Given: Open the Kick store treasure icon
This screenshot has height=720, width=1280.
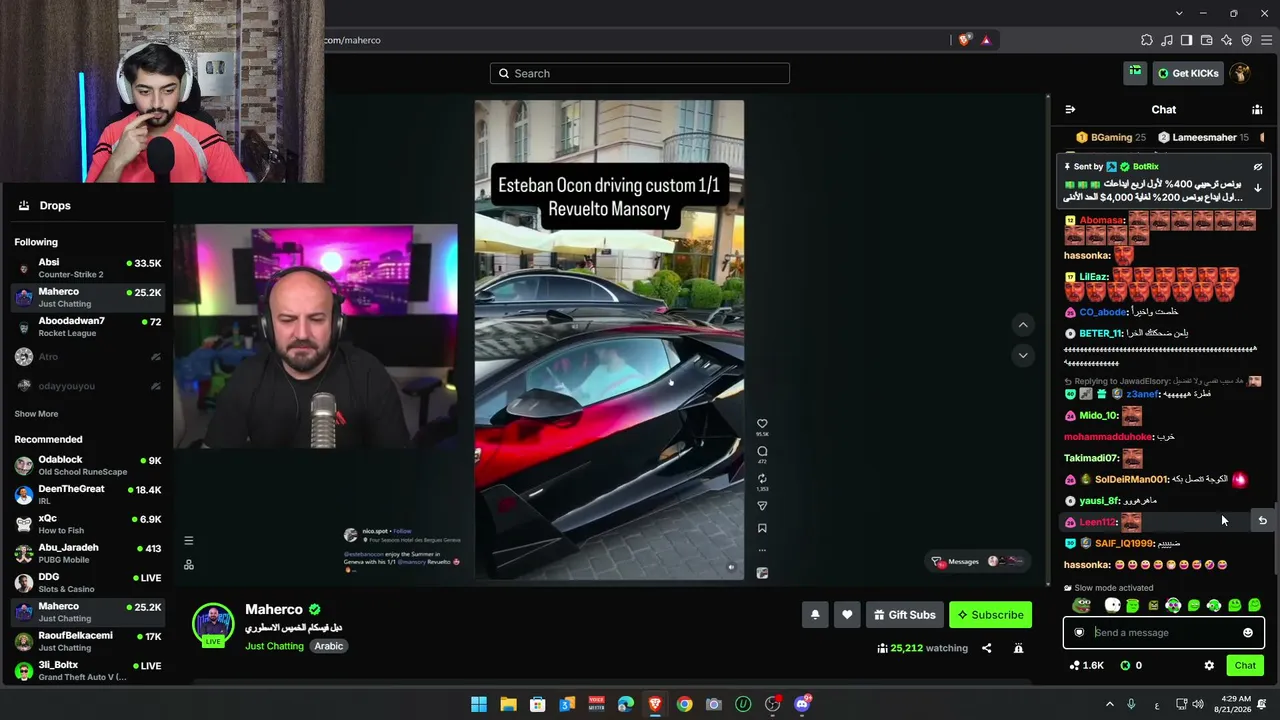Looking at the screenshot, I should pyautogui.click(x=1135, y=72).
